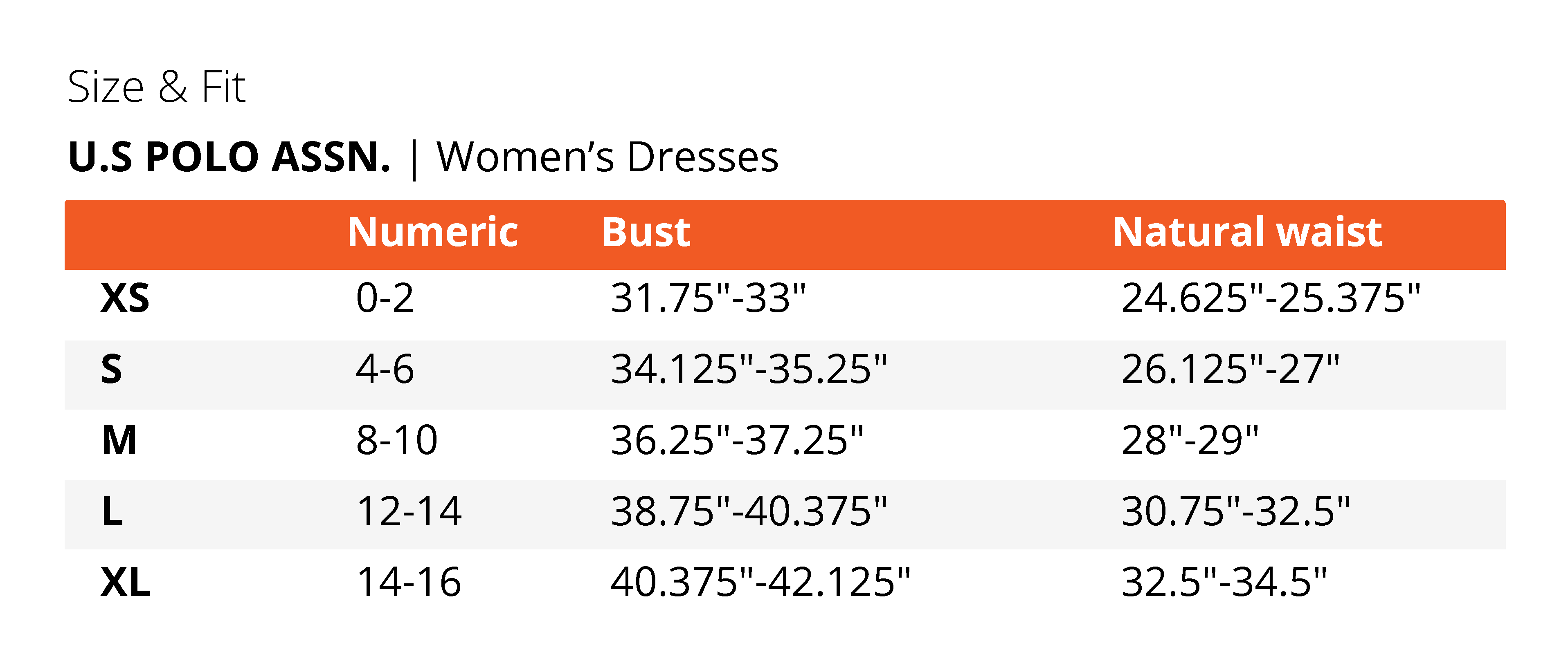Click the 12-14 numeric size cell

[409, 511]
